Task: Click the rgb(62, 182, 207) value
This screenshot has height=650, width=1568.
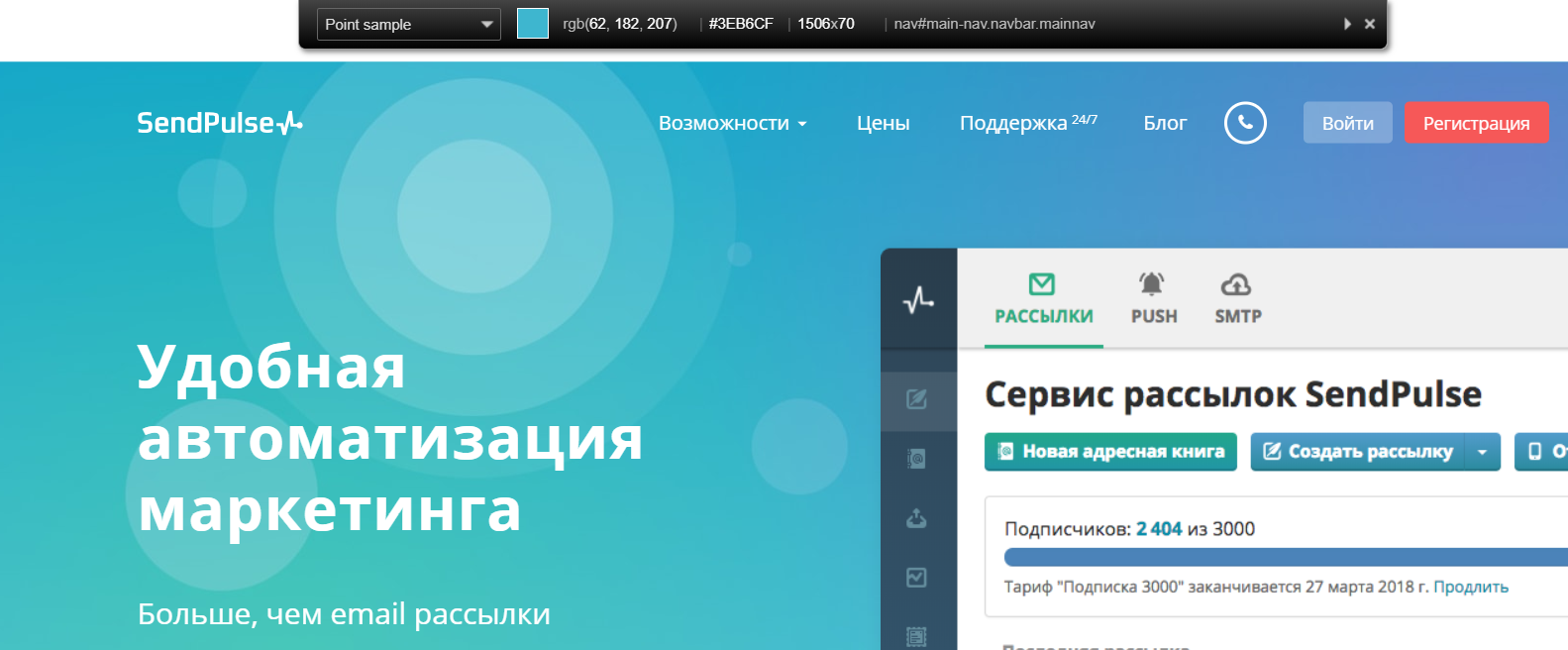Action: (x=620, y=24)
